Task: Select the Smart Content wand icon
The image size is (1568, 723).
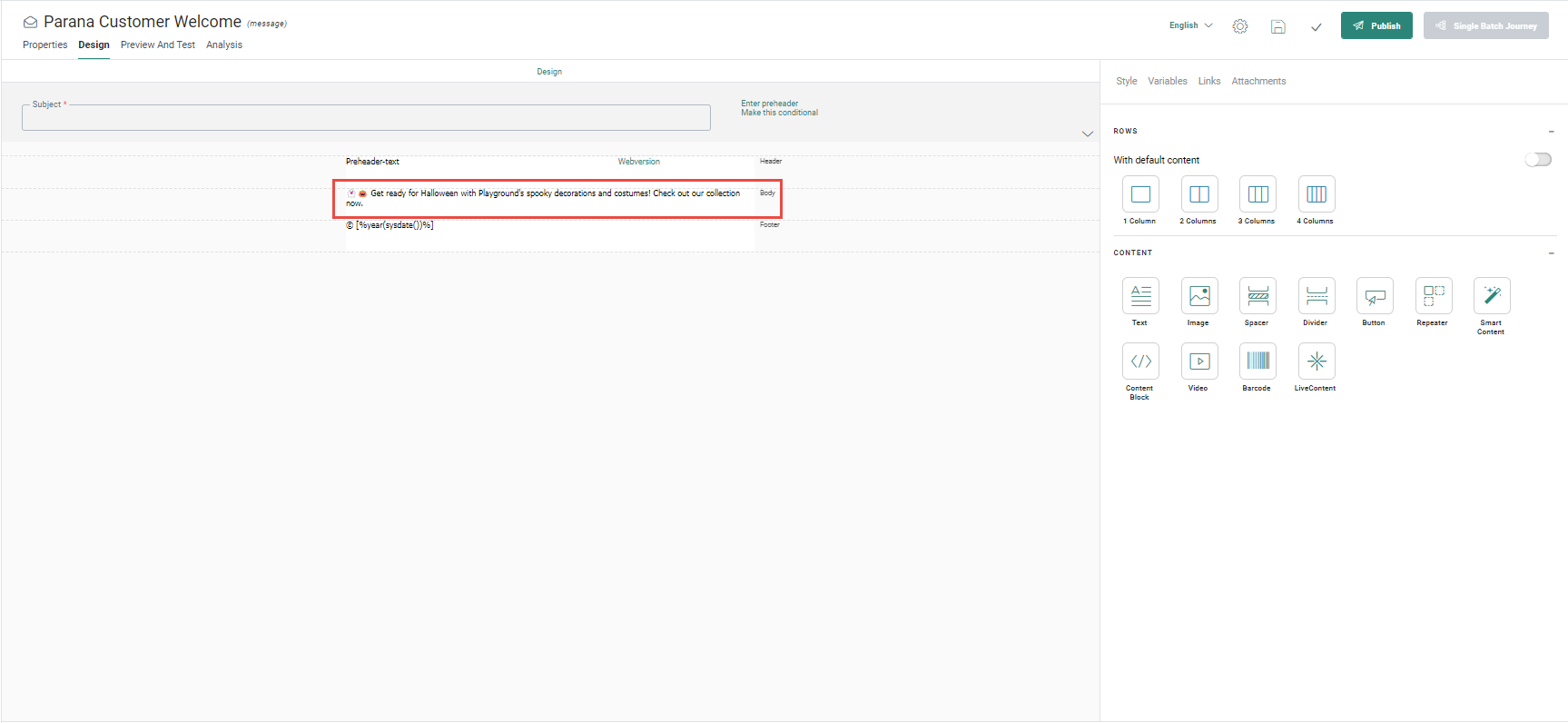Action: pos(1492,296)
